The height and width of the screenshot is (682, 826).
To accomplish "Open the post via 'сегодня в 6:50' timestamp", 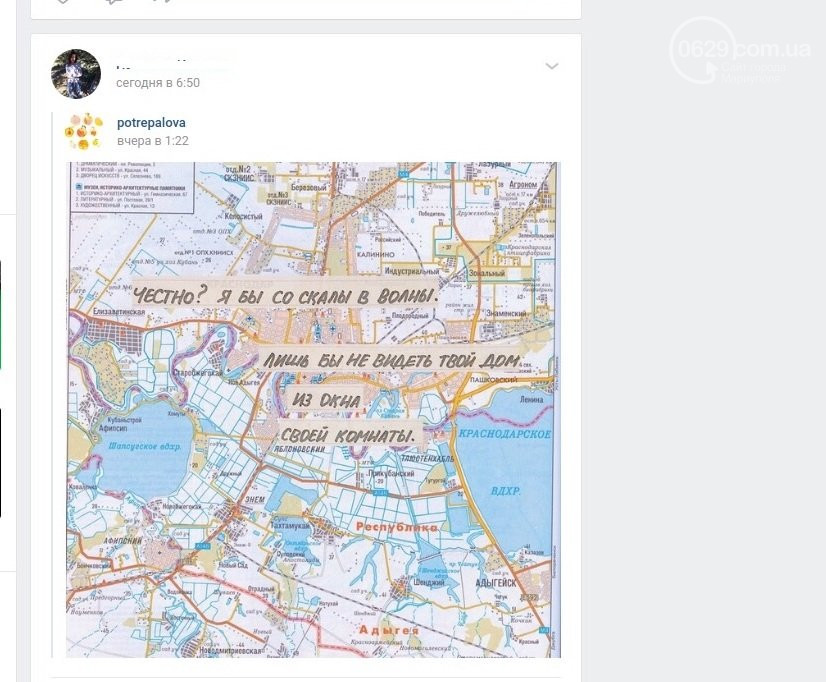I will (158, 83).
